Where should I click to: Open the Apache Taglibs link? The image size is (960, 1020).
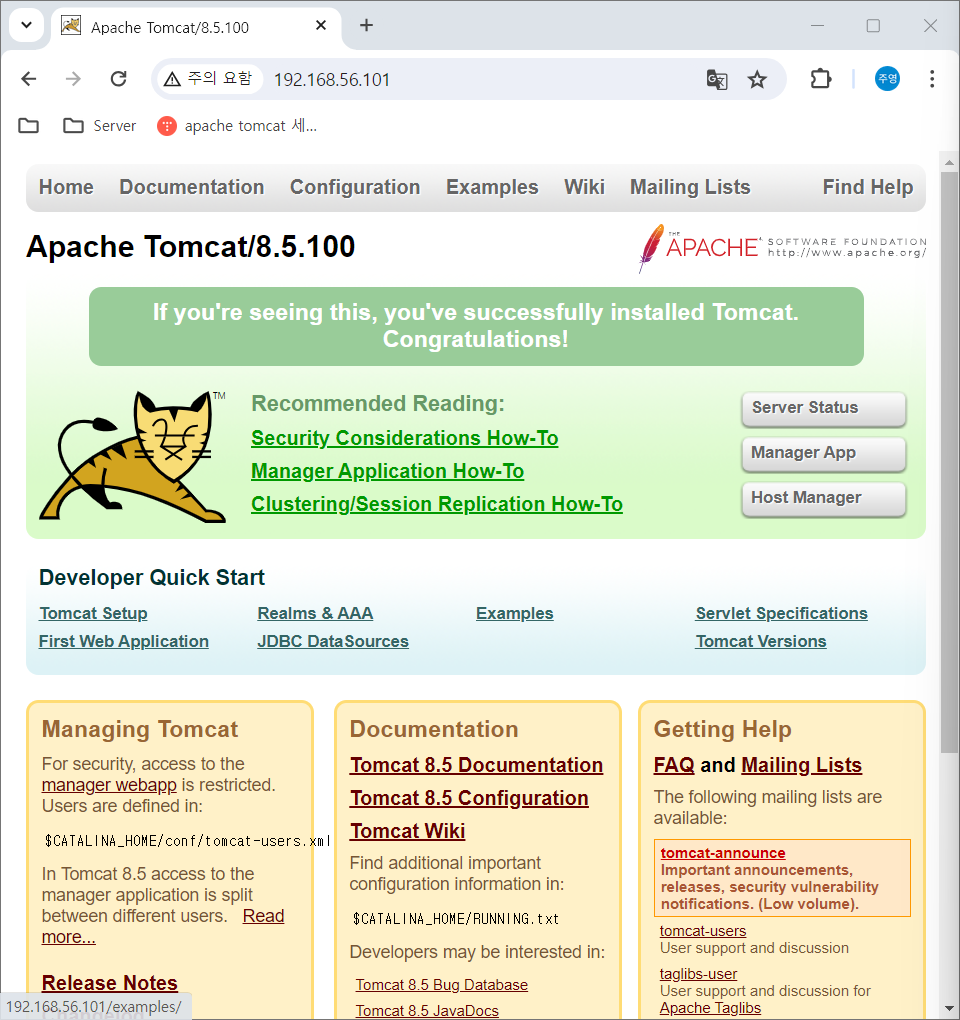pos(710,1008)
